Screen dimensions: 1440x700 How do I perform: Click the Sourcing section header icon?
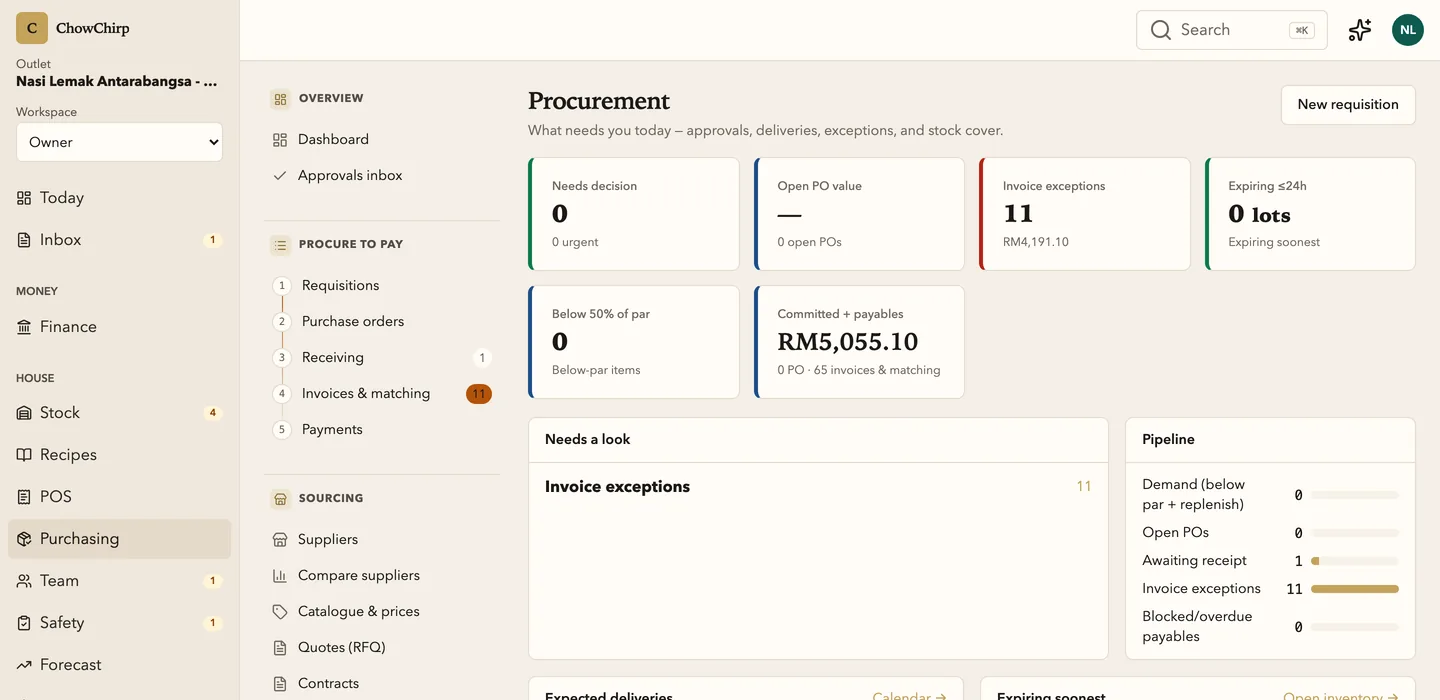click(280, 499)
